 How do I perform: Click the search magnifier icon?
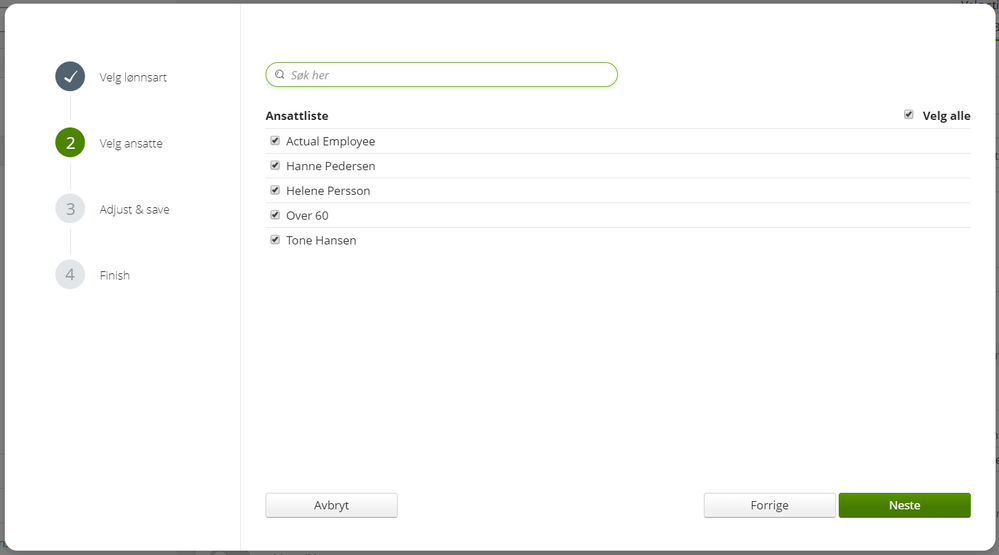(x=280, y=75)
